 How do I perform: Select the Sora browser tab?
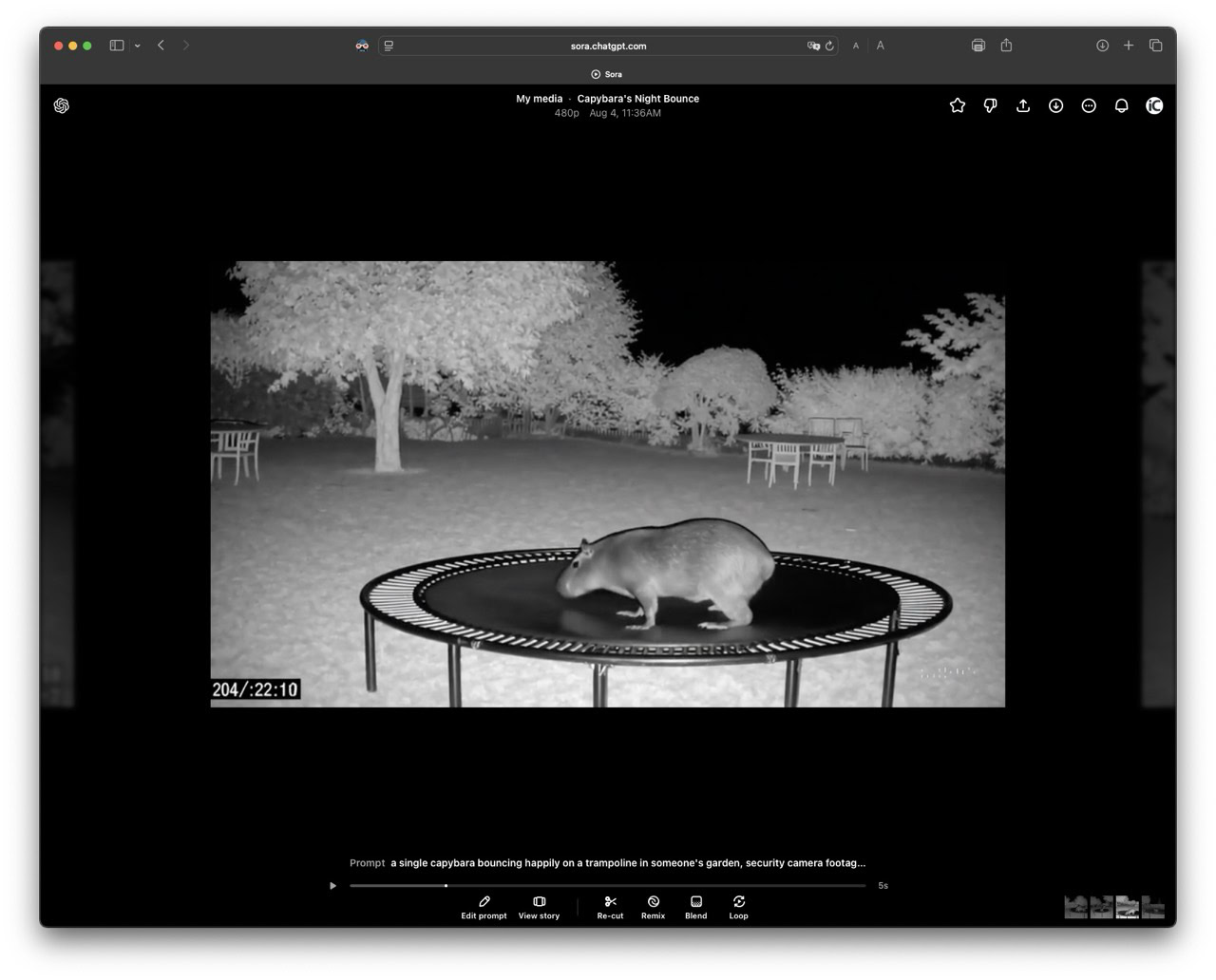607,74
